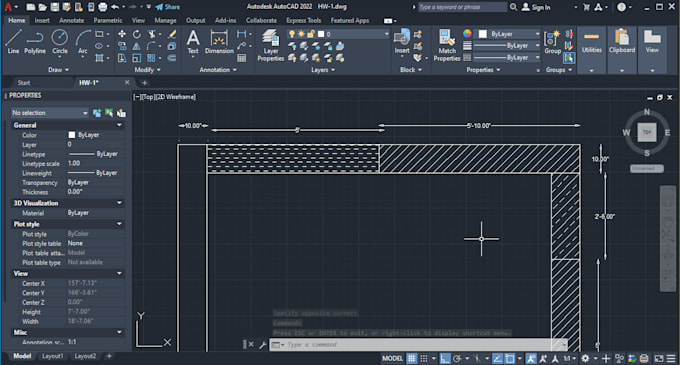Activate the Erase tool
680x365 pixels.
(172, 34)
